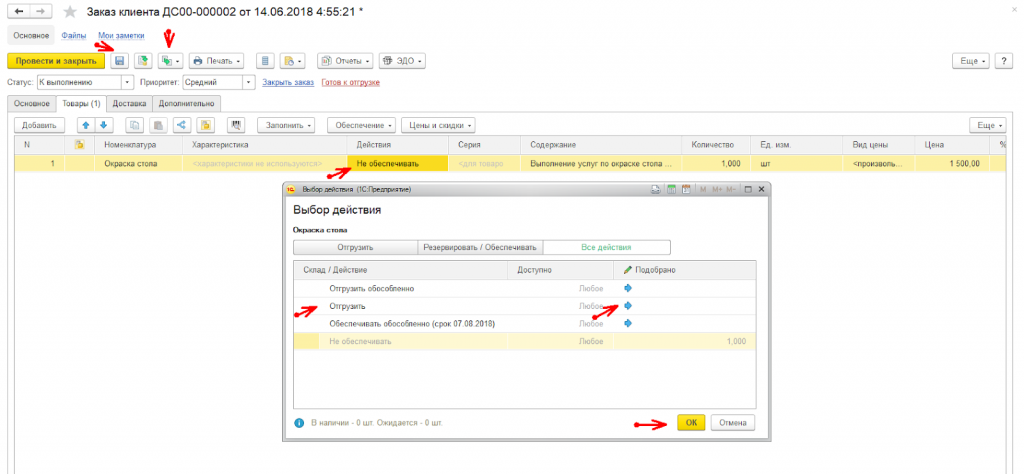Toggle the Отгрузить filter button in dialog

(x=354, y=247)
